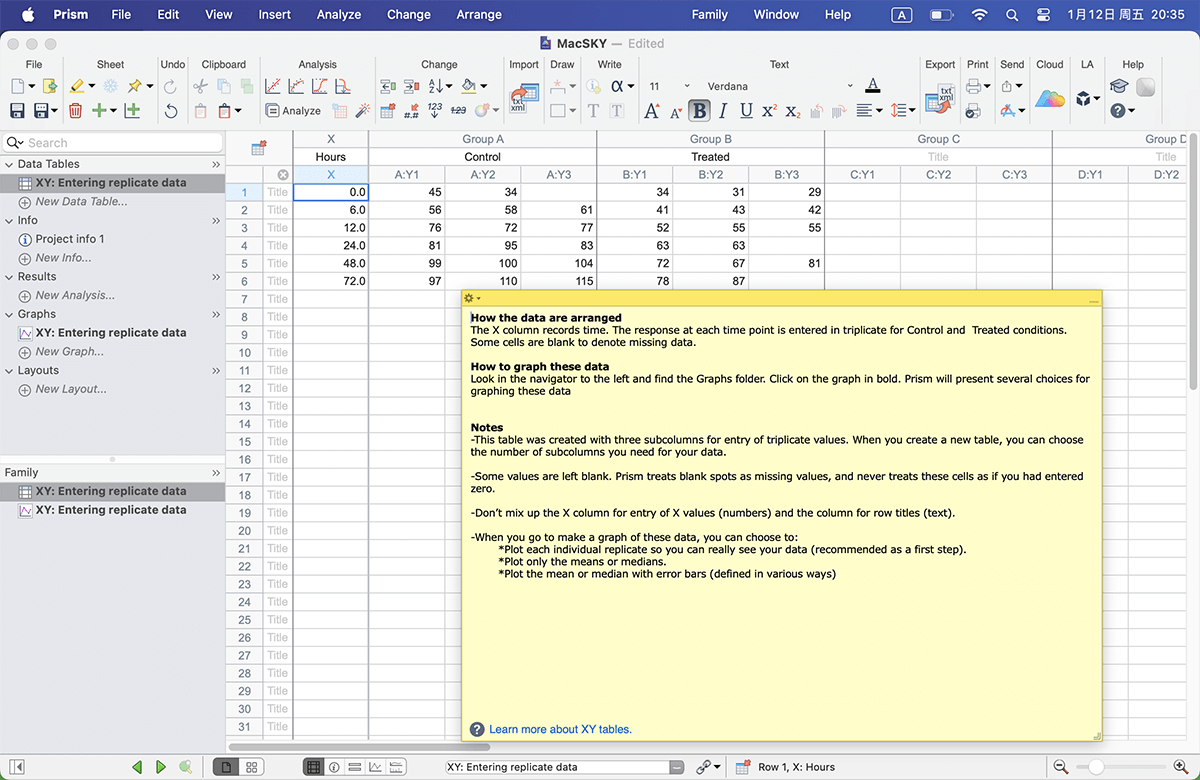Click the Save file icon
The height and width of the screenshot is (780, 1200).
tap(17, 110)
